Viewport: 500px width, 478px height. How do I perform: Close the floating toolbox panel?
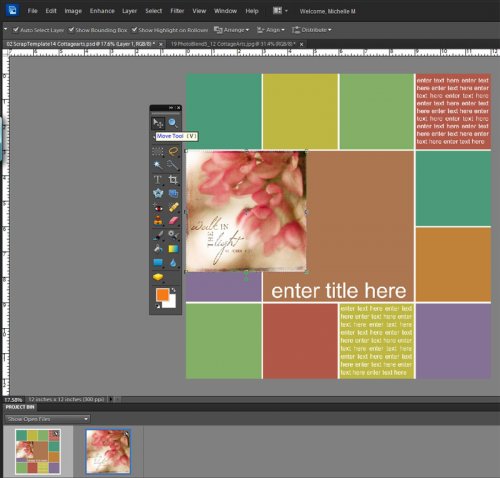178,108
